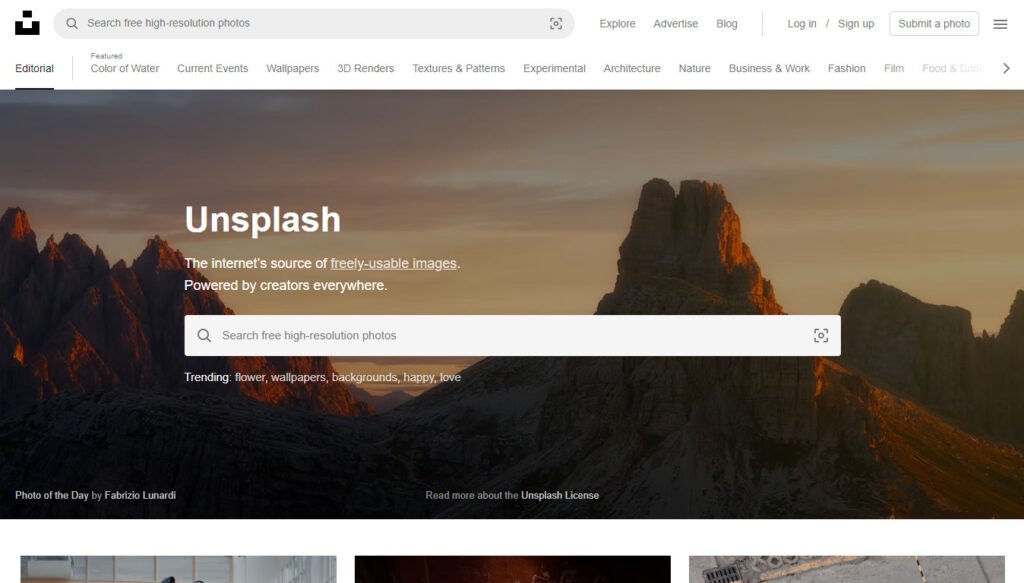Go to Textures & Patterns topic

coord(458,69)
